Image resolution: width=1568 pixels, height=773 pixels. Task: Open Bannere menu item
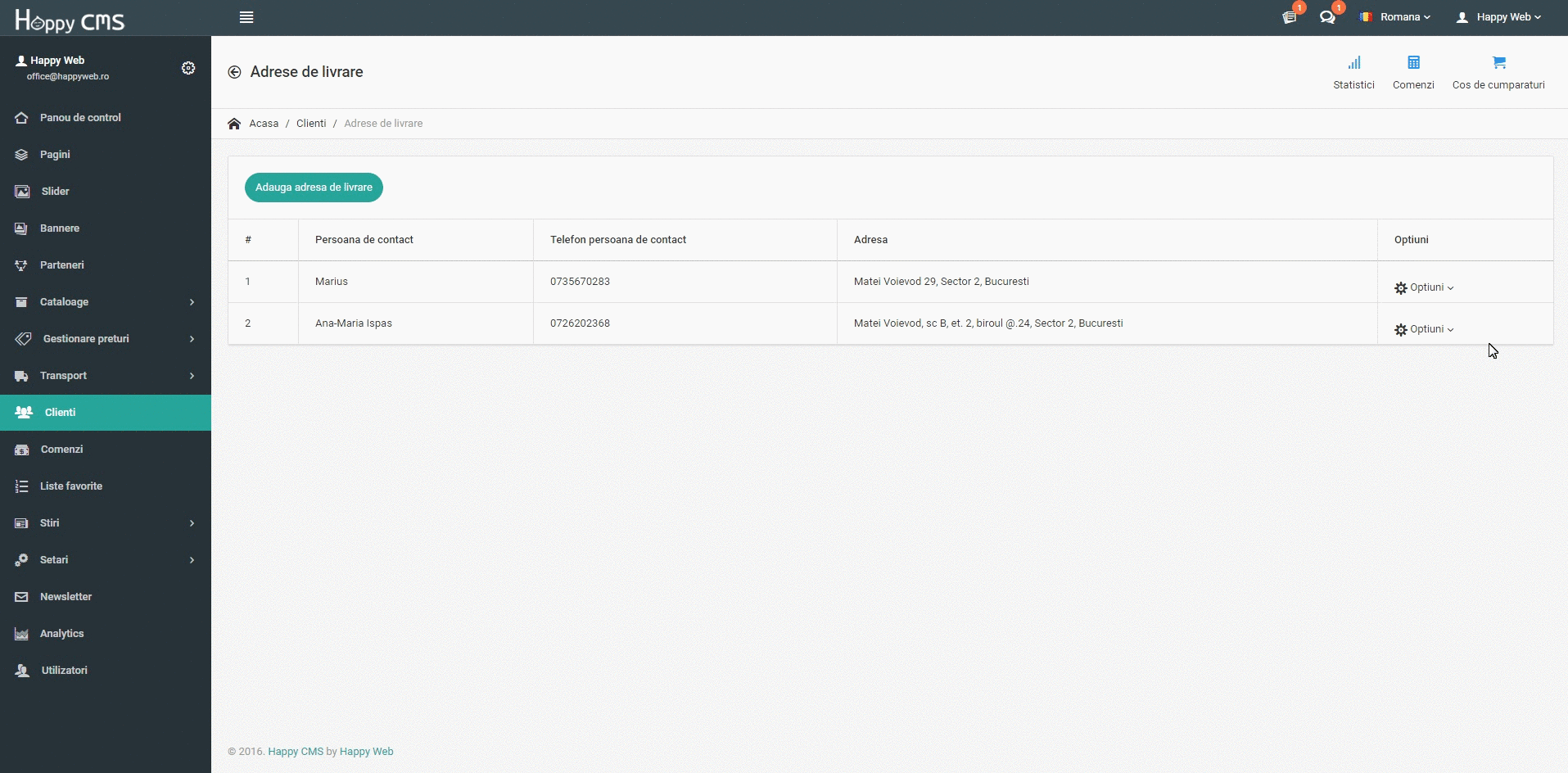coord(106,228)
